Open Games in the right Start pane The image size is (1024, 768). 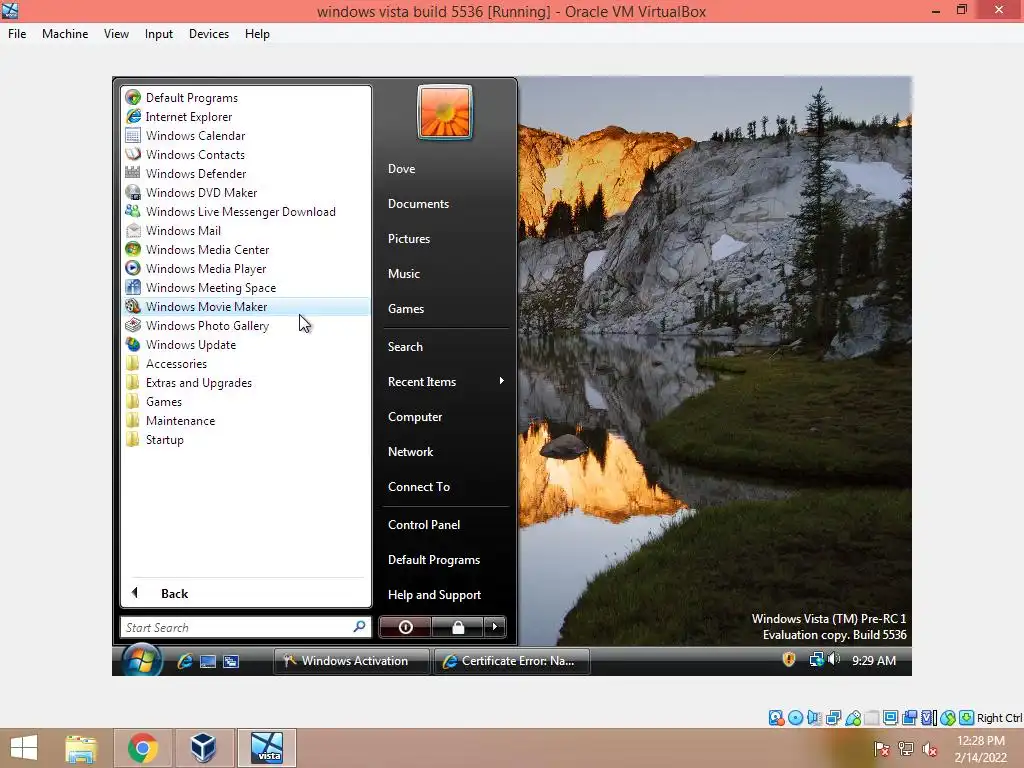[445, 308]
